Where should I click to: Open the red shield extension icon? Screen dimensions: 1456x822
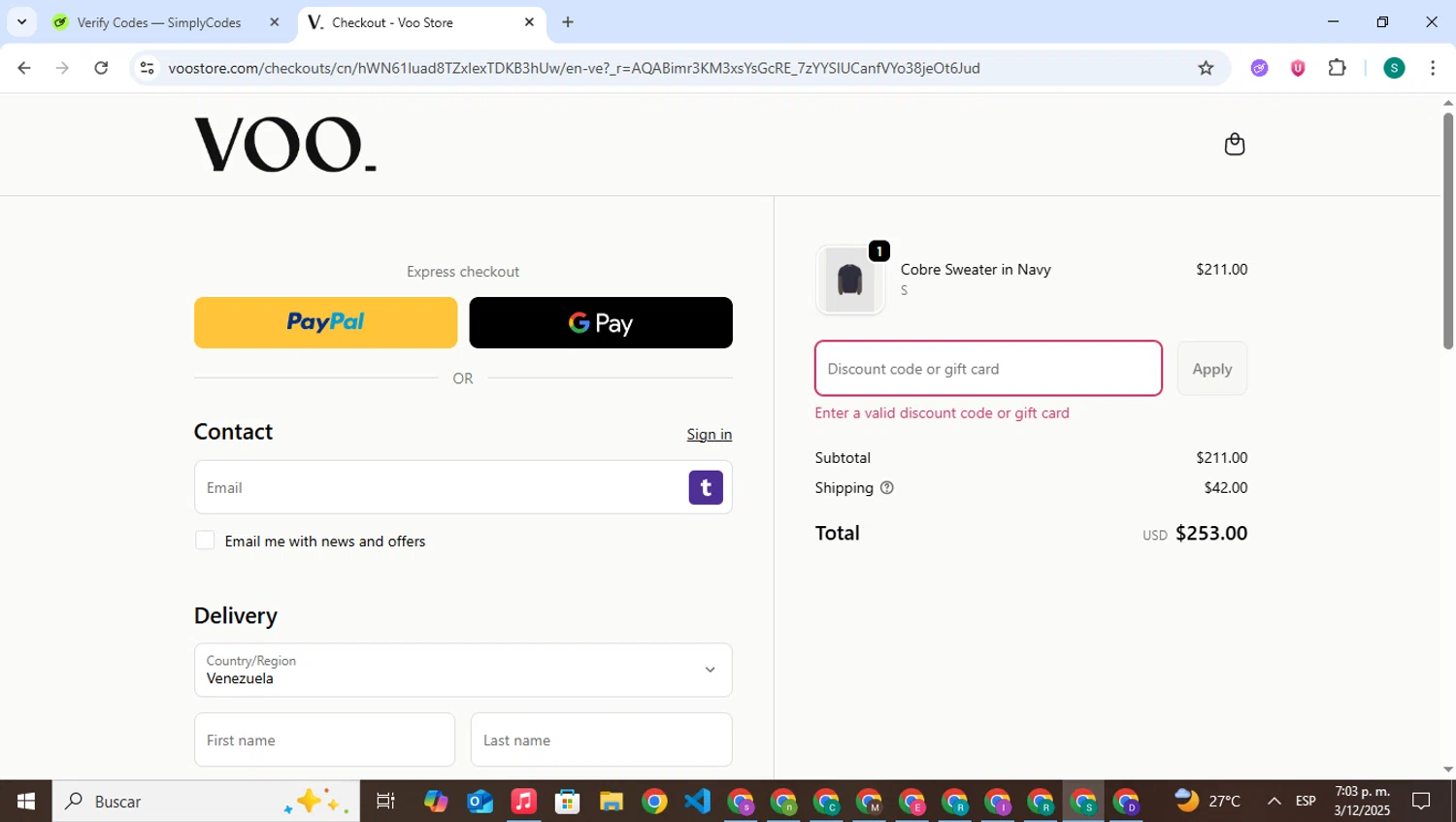point(1298,68)
